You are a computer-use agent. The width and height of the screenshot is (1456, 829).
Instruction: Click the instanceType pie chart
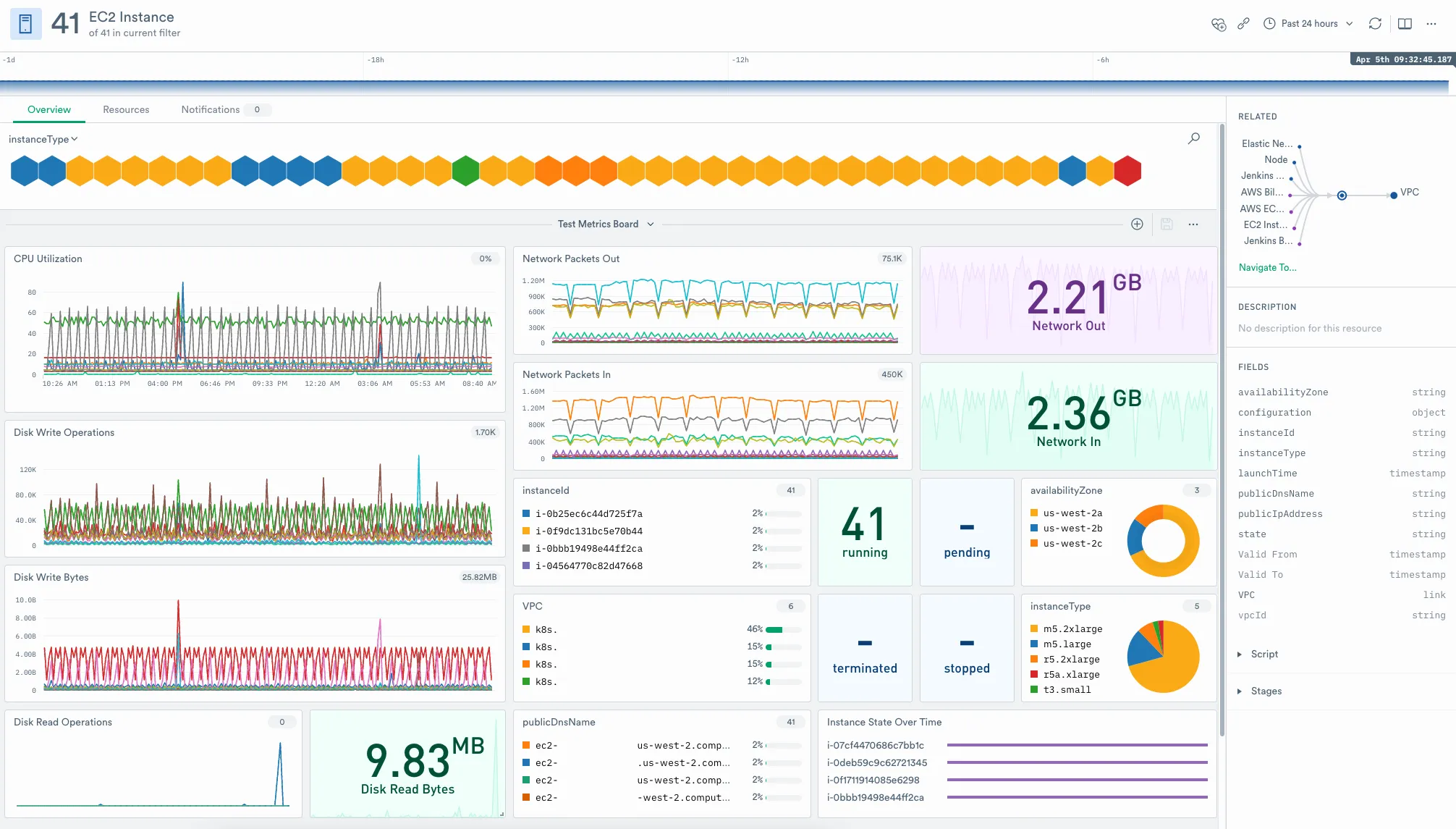1163,657
